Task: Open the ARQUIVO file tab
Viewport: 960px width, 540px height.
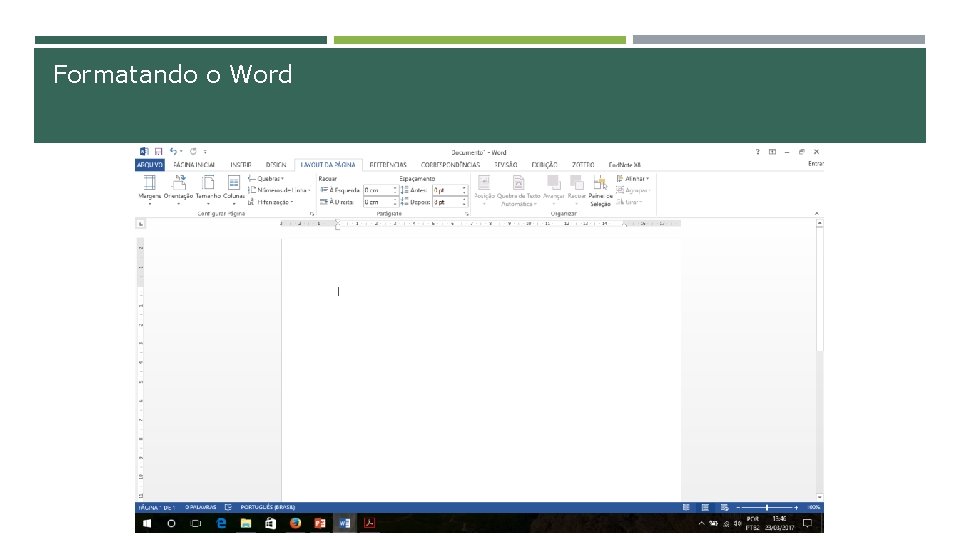Action: pos(149,165)
